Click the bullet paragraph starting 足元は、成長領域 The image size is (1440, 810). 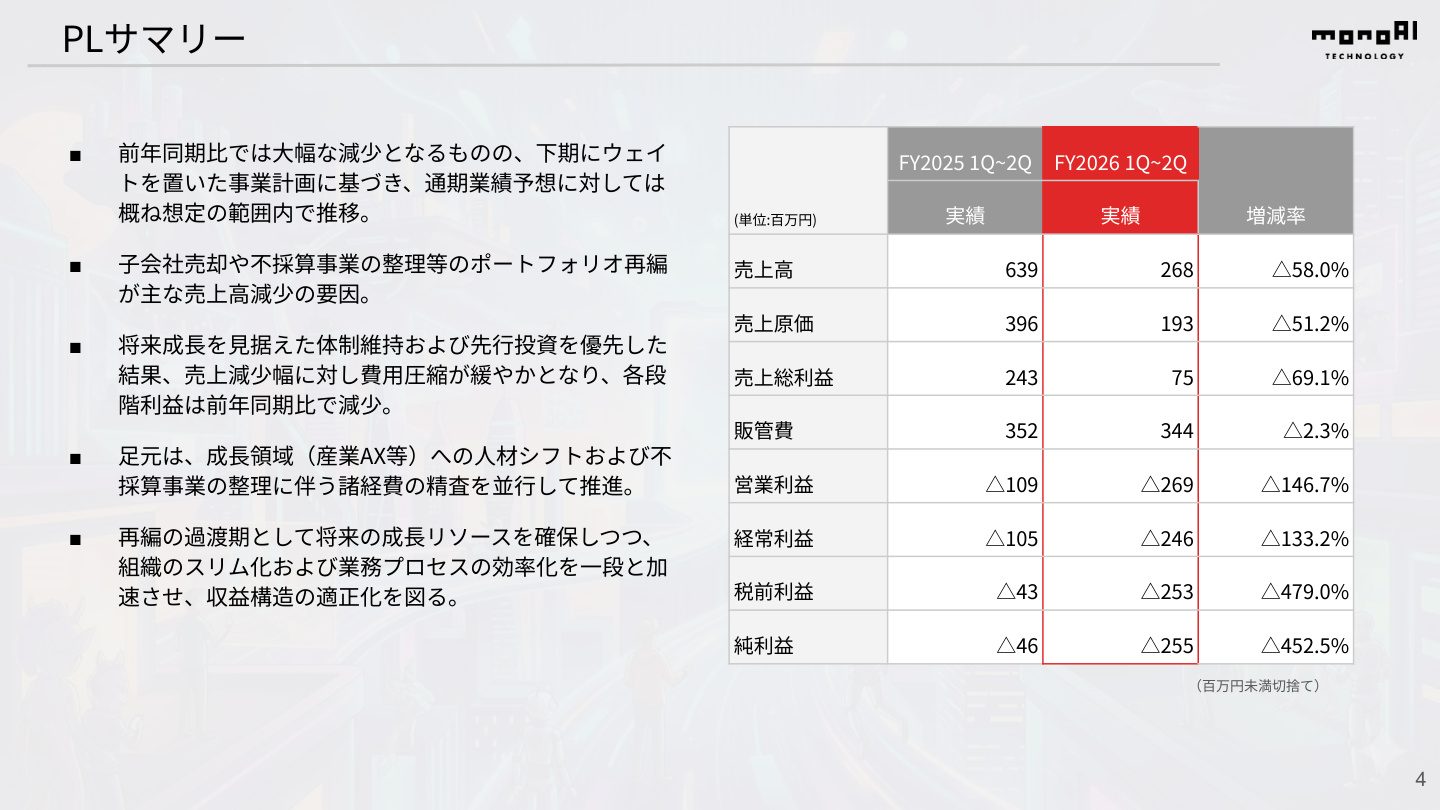[393, 472]
